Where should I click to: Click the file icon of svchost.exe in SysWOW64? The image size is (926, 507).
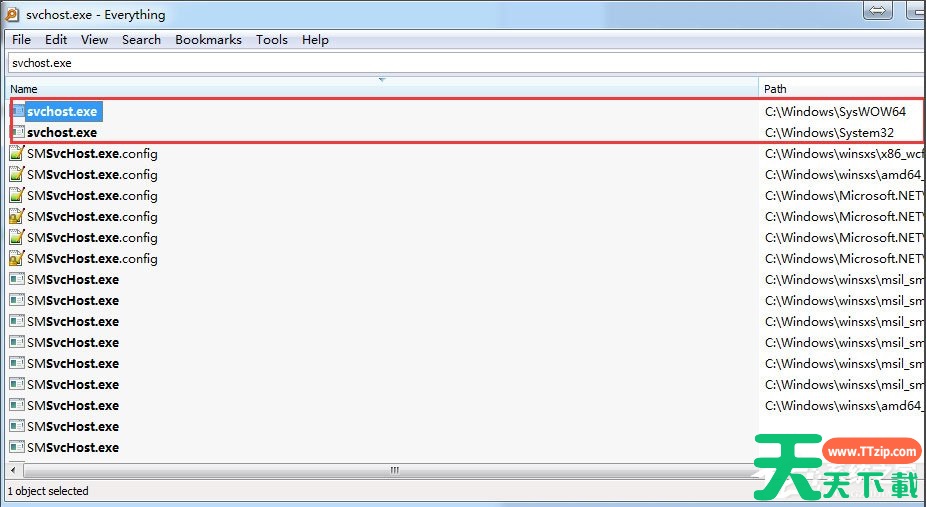(18, 111)
